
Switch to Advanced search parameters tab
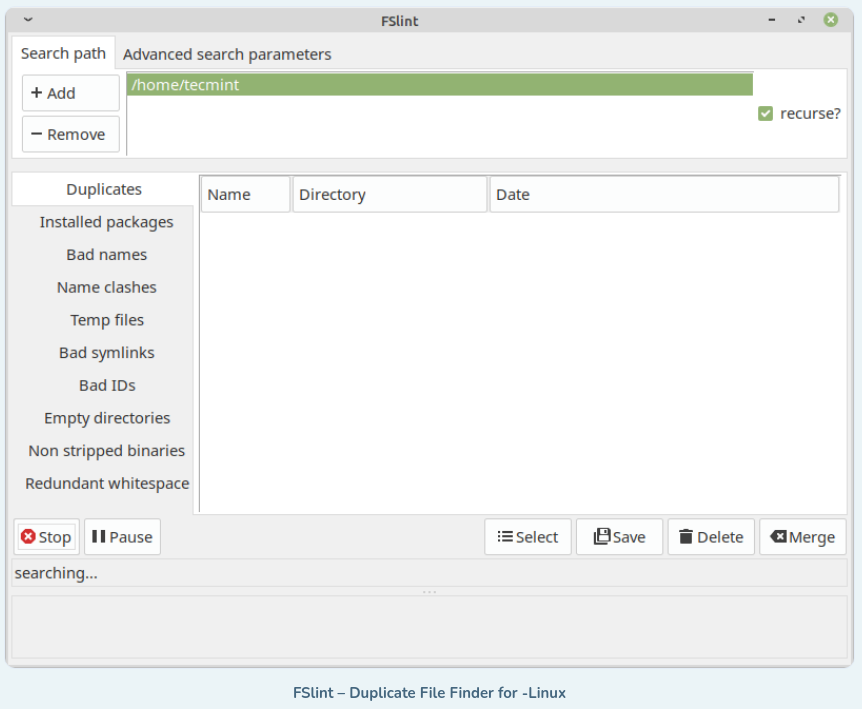(227, 54)
